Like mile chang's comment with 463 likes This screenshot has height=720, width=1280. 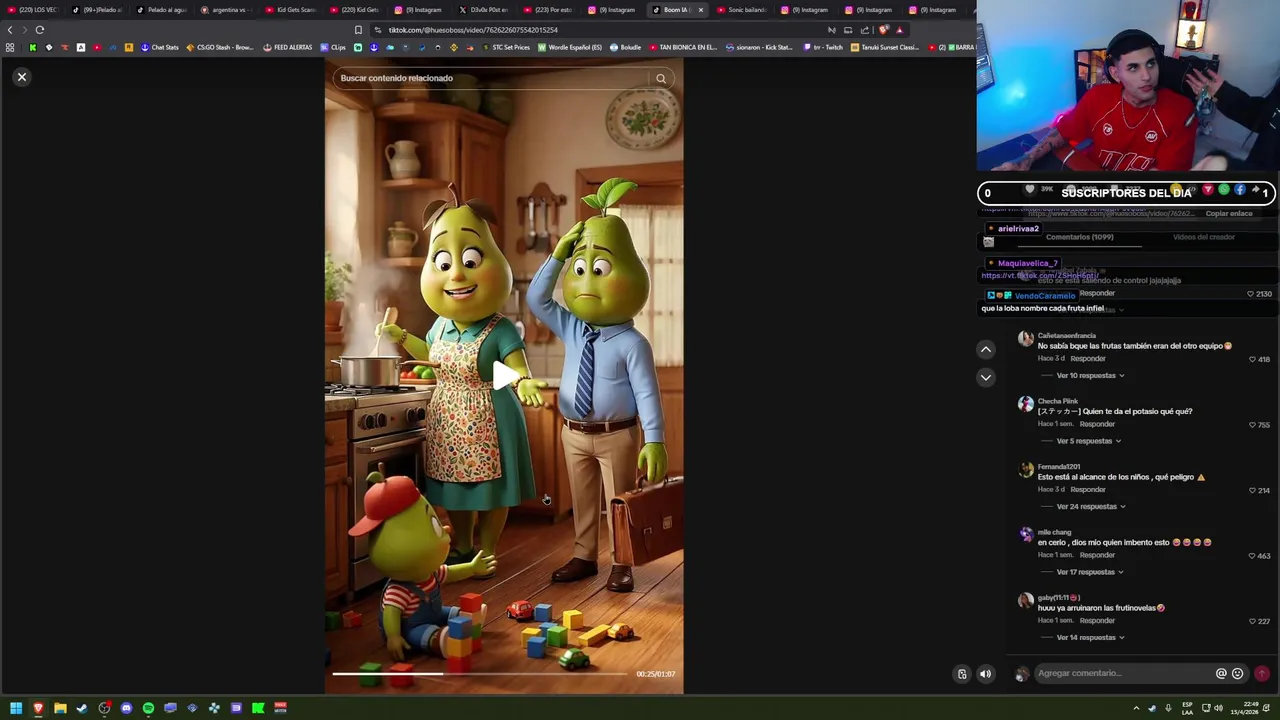1252,556
